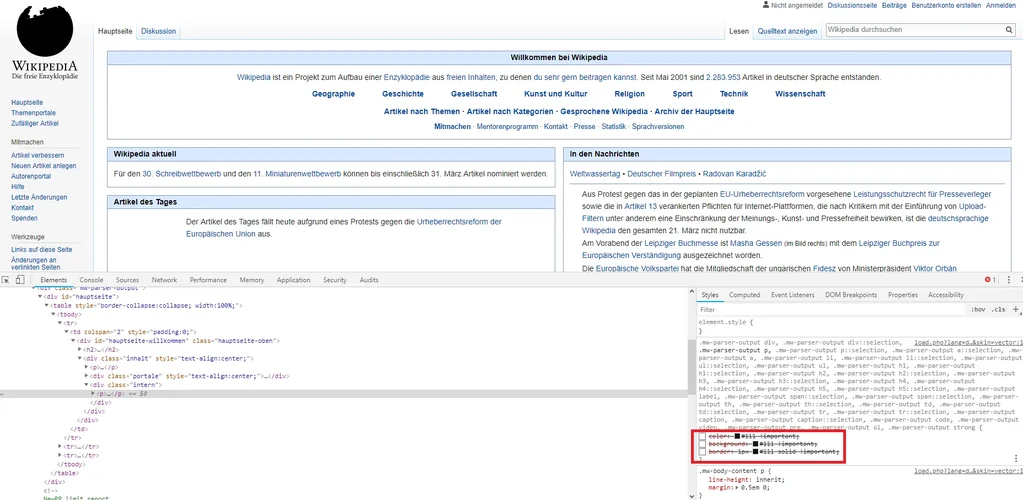The height and width of the screenshot is (500, 1023).
Task: Switch to the Console tab
Action: click(x=91, y=280)
